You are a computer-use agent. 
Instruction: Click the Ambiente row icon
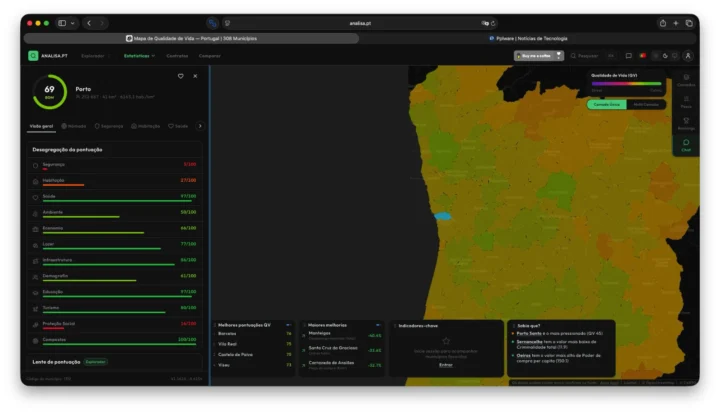coord(35,214)
